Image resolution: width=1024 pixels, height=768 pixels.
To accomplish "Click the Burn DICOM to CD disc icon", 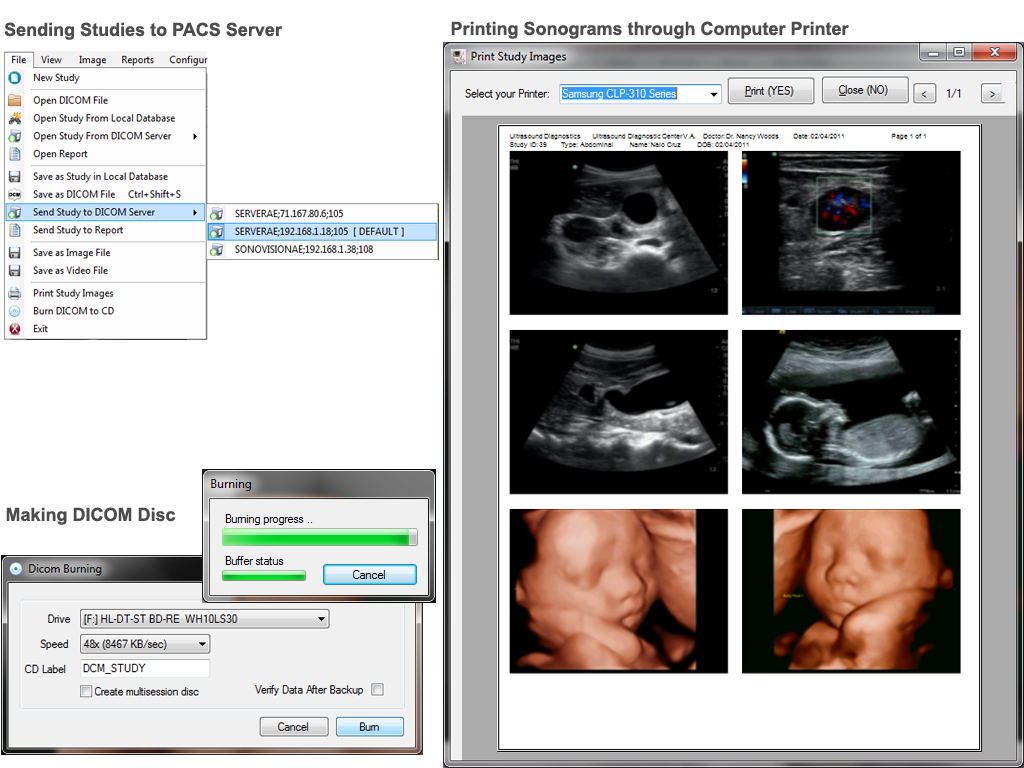I will point(14,312).
